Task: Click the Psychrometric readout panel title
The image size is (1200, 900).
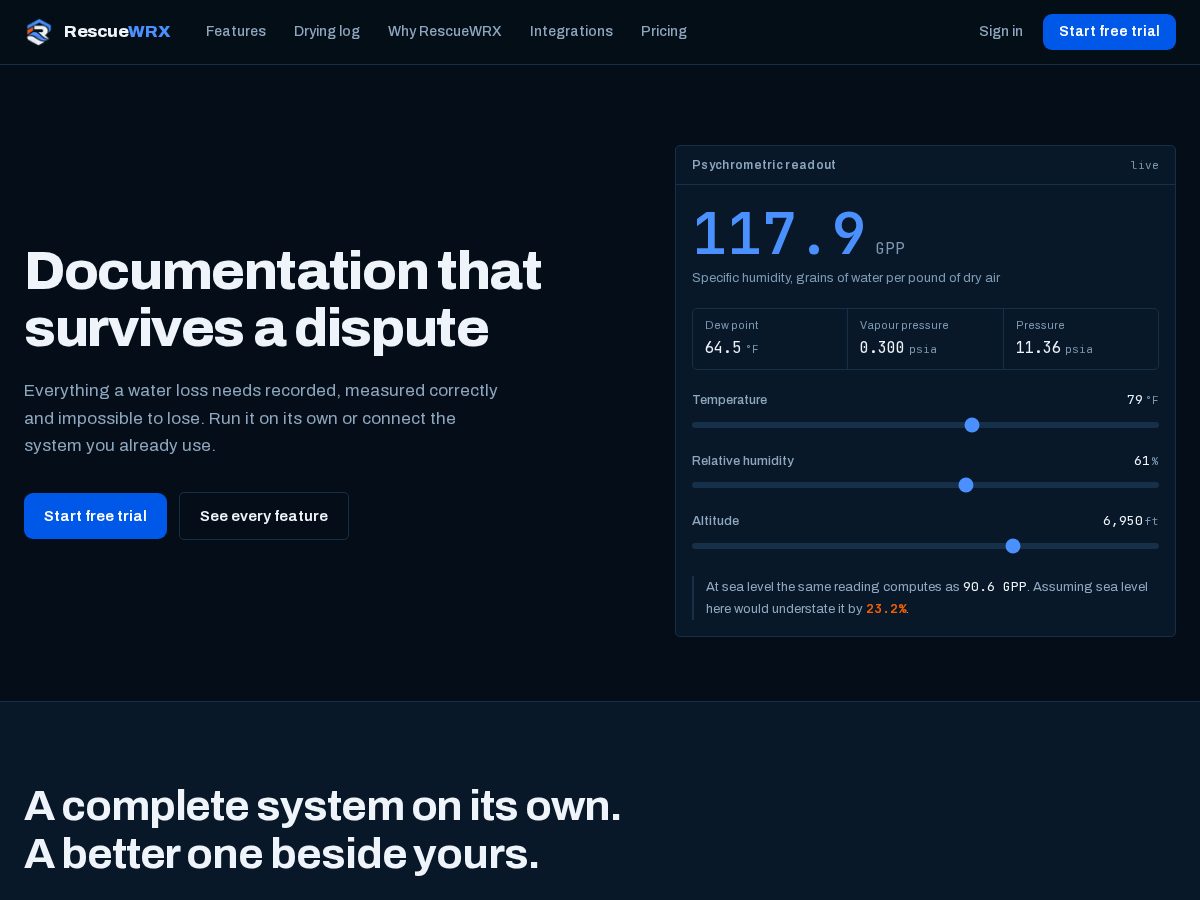Action: pos(764,165)
